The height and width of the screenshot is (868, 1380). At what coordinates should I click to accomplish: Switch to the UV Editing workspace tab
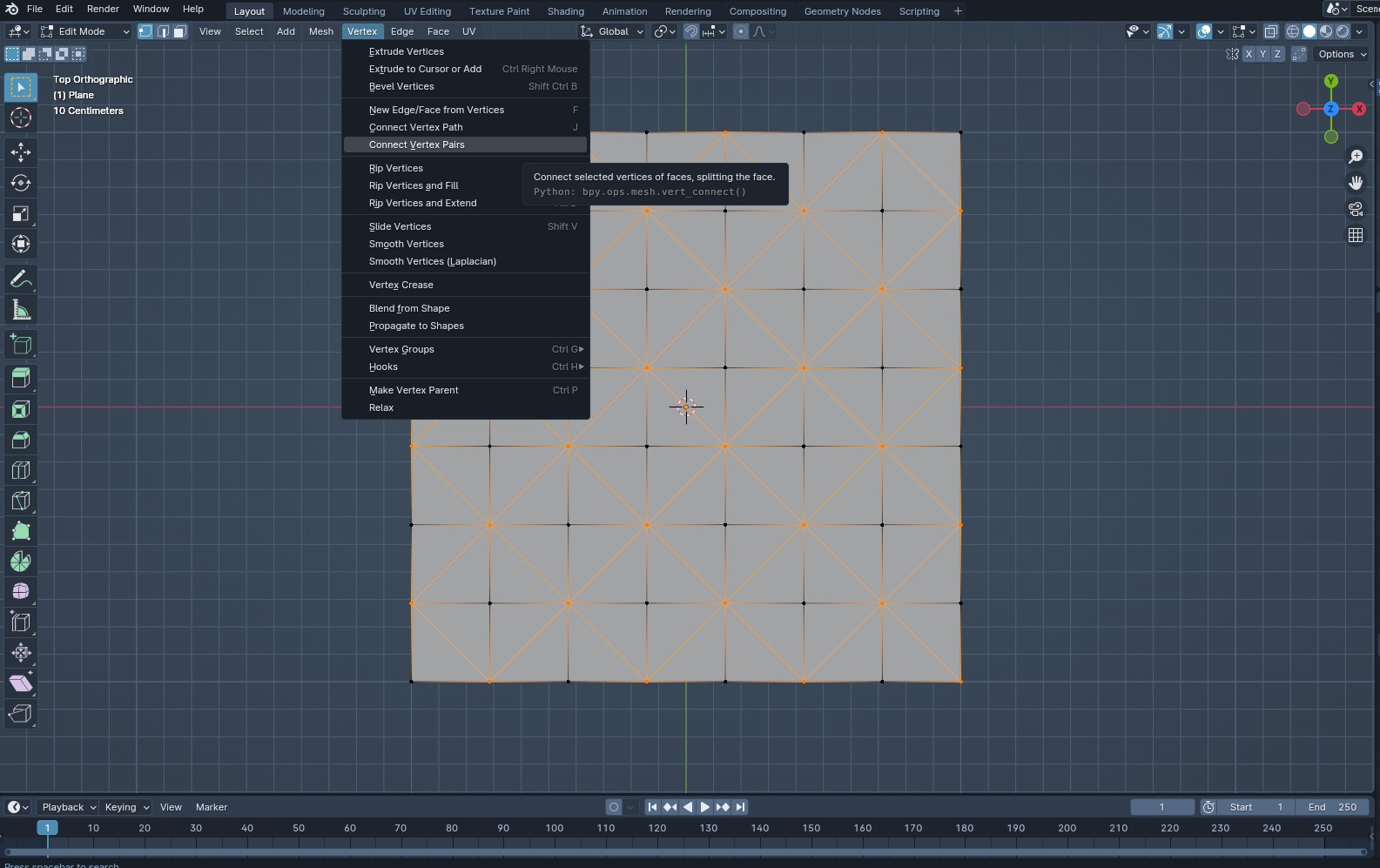point(427,11)
